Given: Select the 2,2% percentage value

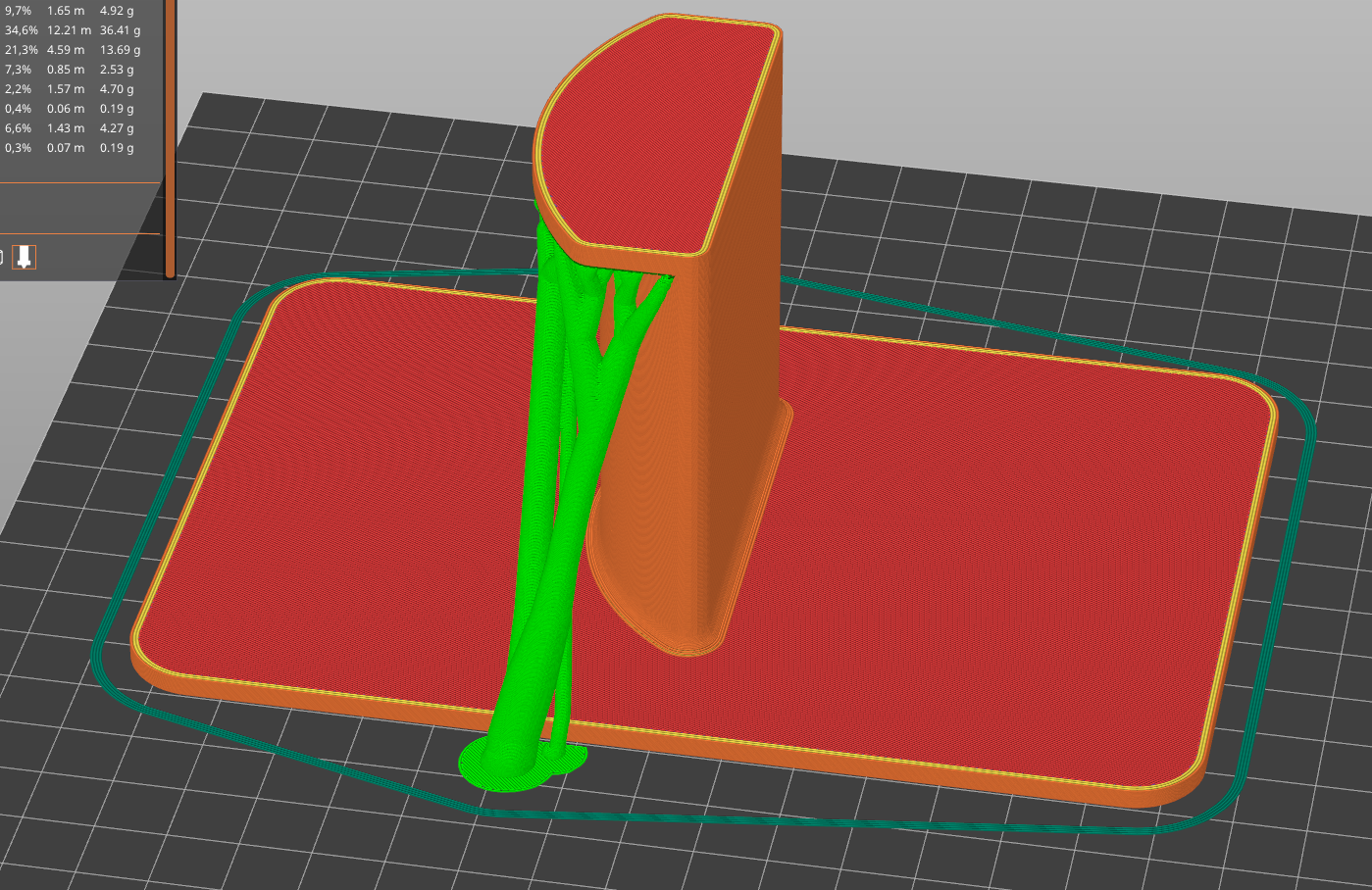Looking at the screenshot, I should (18, 89).
